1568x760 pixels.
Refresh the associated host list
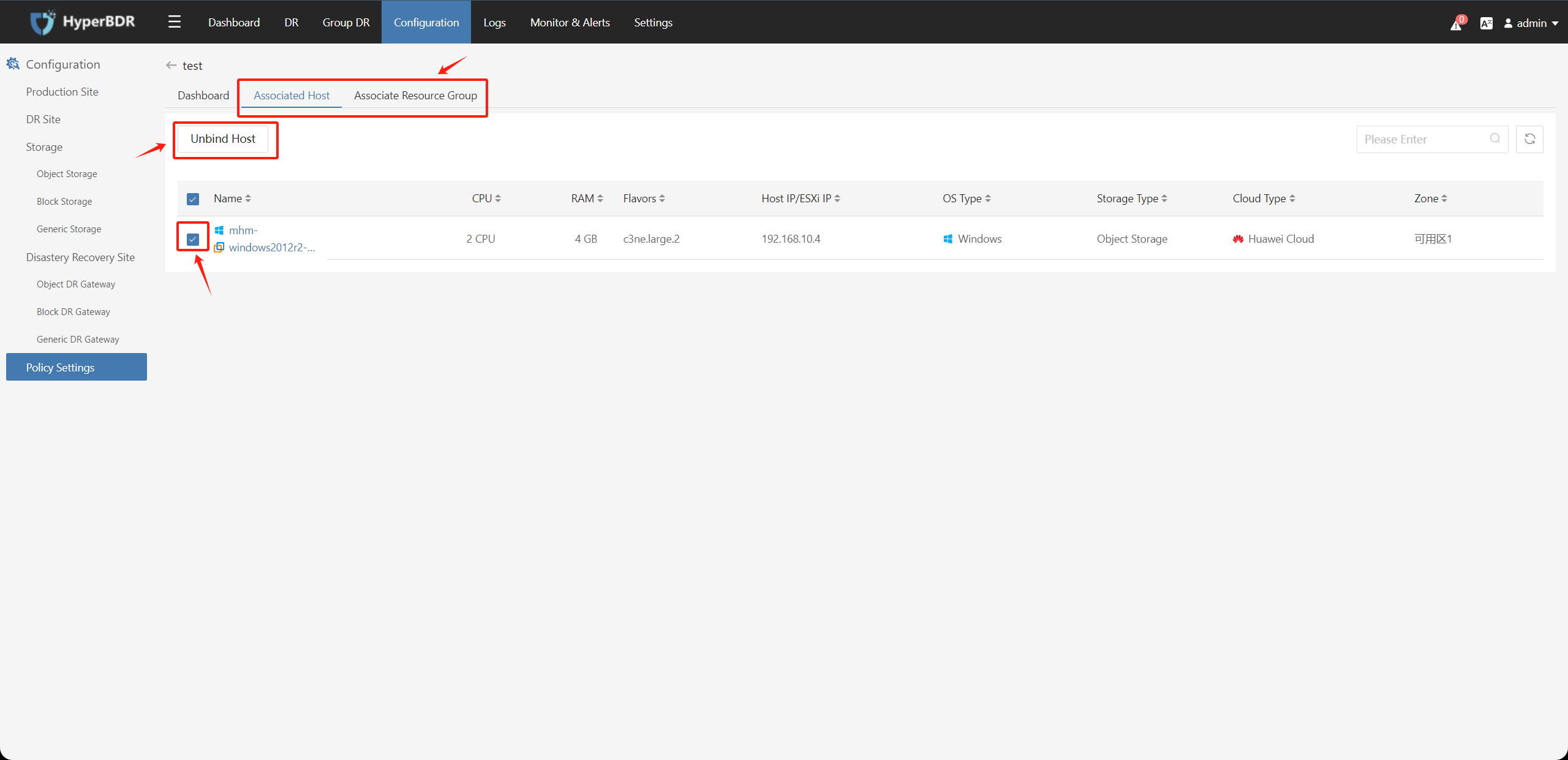1529,139
